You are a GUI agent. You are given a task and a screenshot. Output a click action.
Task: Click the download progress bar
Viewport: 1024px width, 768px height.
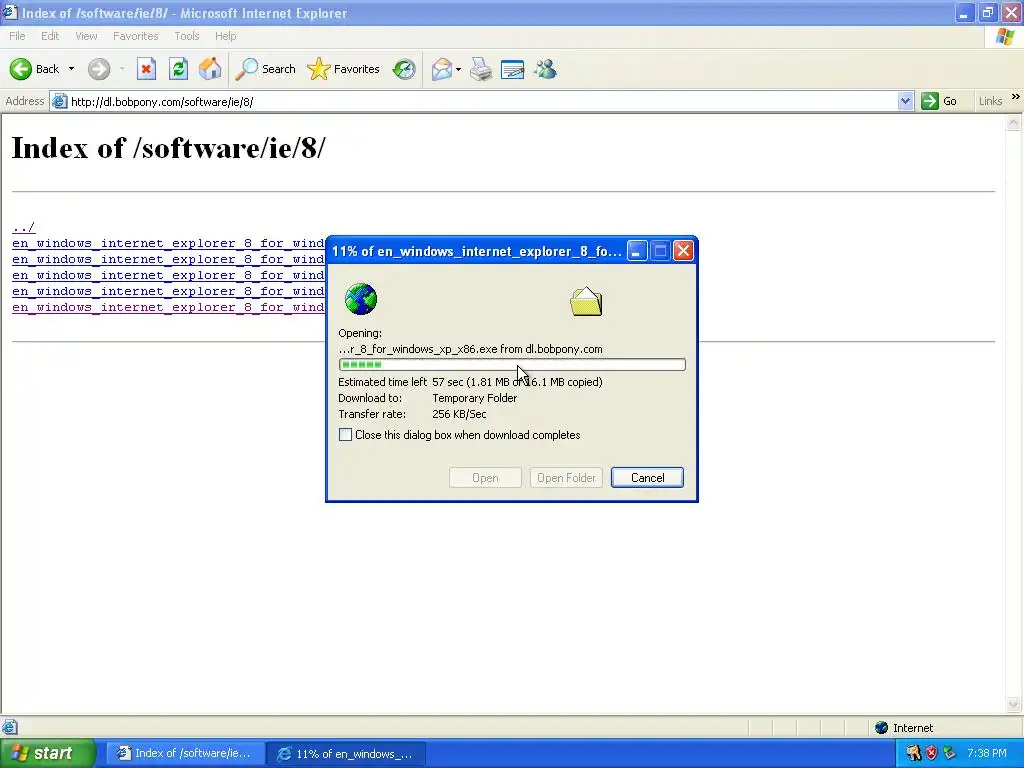[512, 364]
